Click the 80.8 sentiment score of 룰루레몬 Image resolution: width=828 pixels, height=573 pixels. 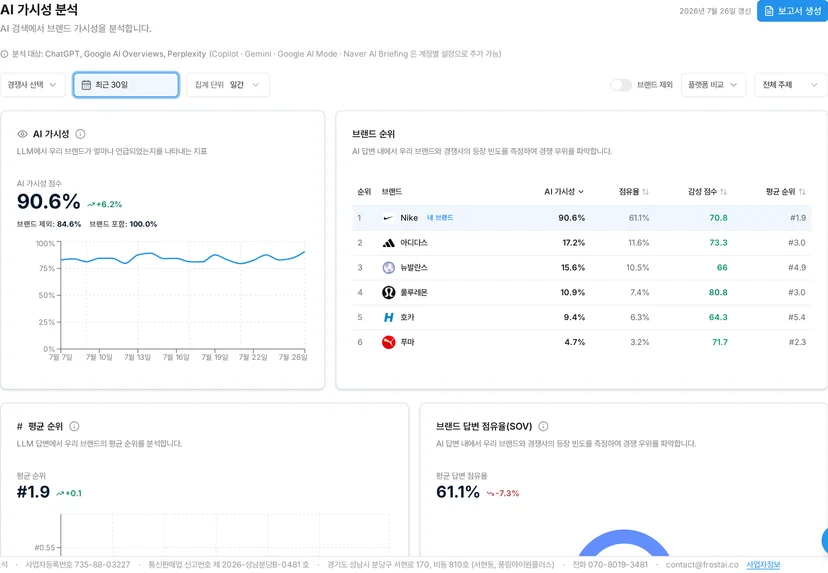pyautogui.click(x=718, y=293)
